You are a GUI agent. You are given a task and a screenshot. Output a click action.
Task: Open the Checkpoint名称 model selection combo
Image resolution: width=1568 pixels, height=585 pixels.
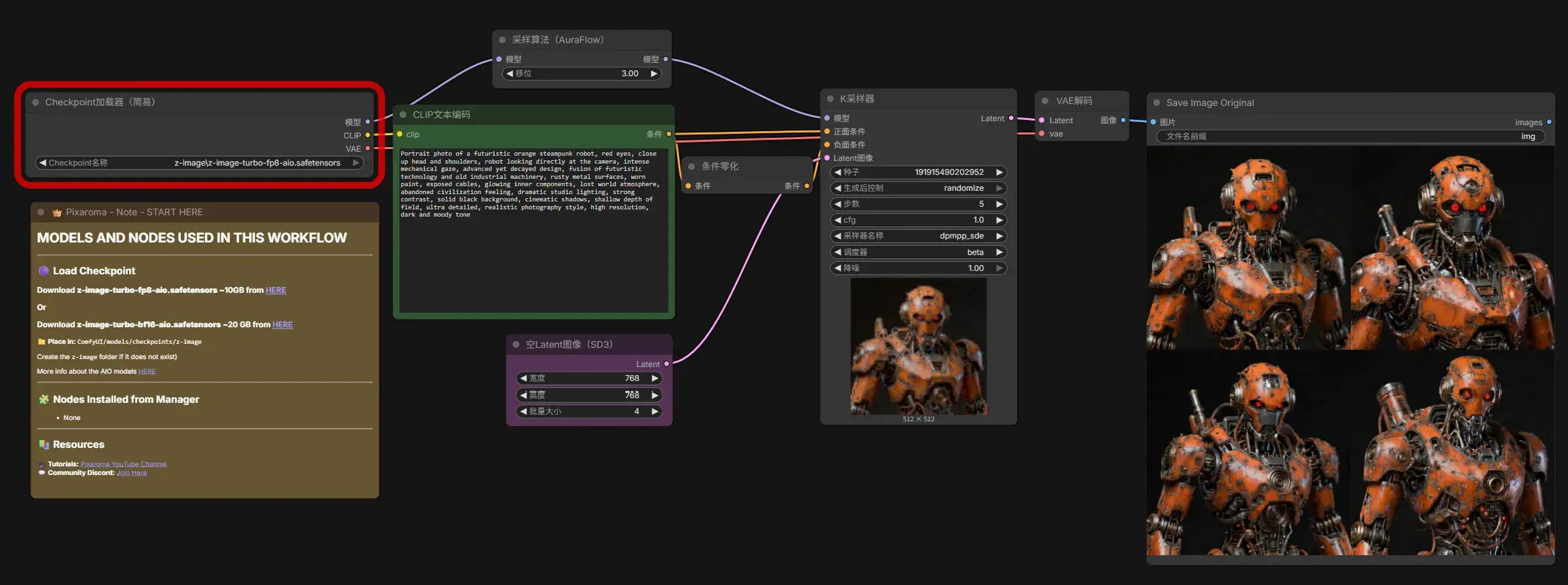coord(199,163)
